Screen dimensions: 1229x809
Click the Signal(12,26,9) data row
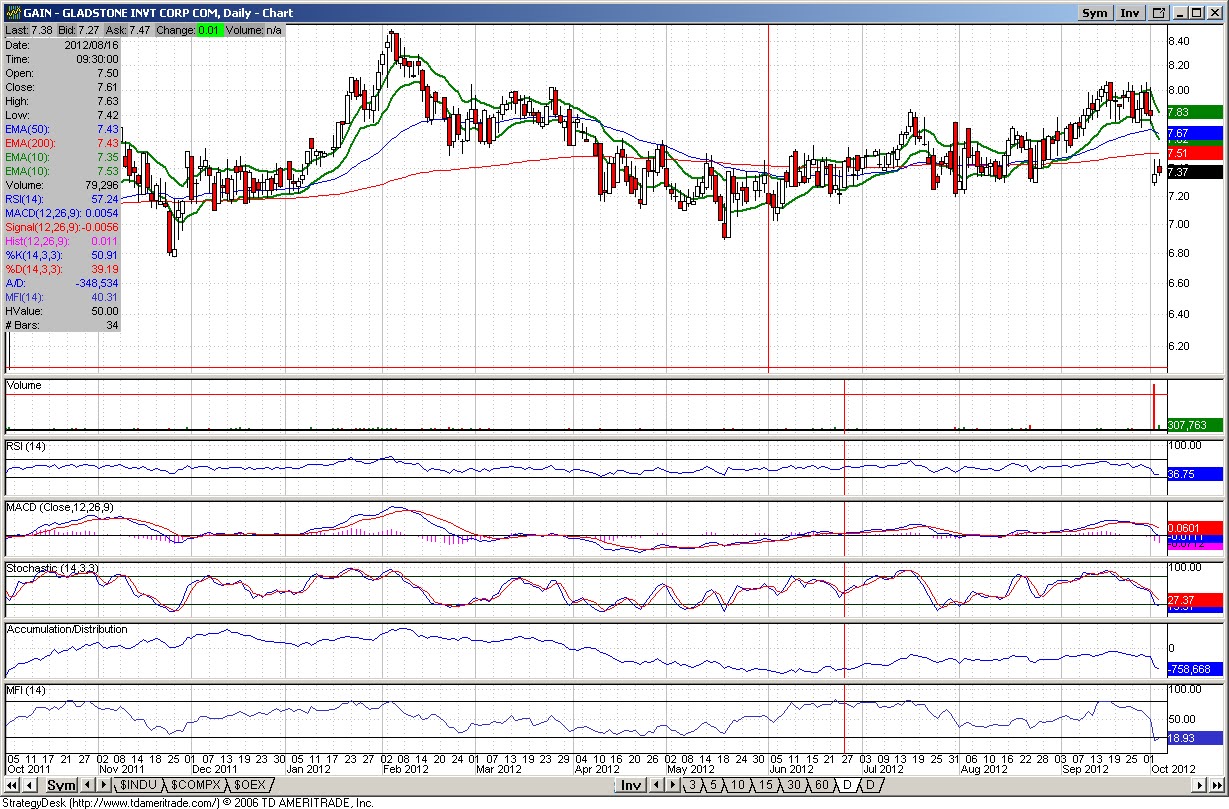(62, 227)
